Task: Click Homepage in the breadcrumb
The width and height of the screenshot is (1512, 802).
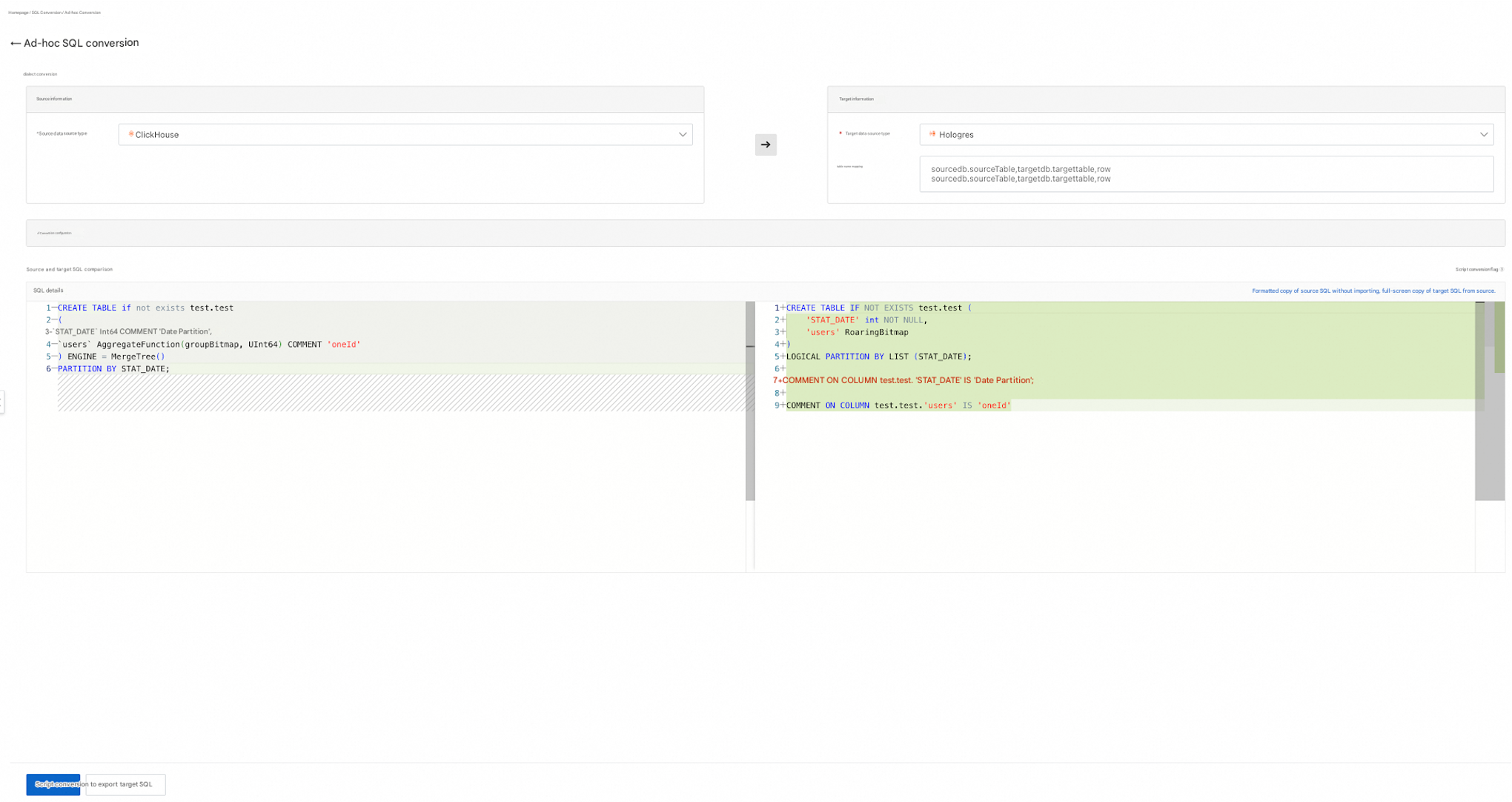Action: click(x=18, y=13)
